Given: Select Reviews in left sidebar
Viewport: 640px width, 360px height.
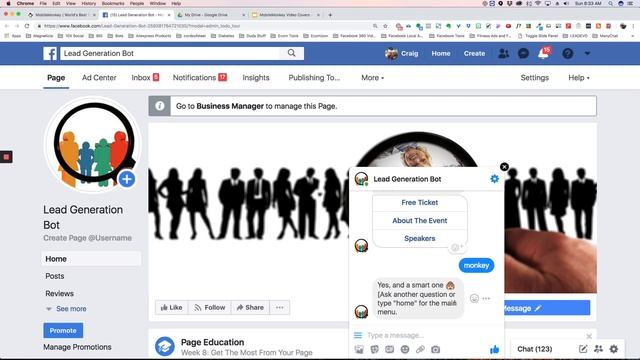Looking at the screenshot, I should (60, 293).
